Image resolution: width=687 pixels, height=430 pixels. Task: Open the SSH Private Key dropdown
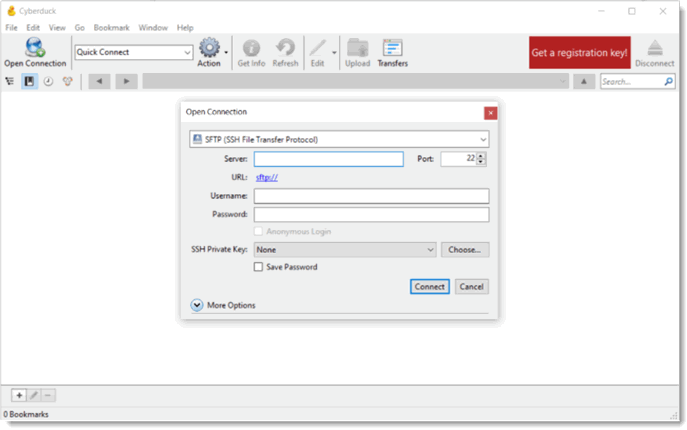[x=430, y=250]
